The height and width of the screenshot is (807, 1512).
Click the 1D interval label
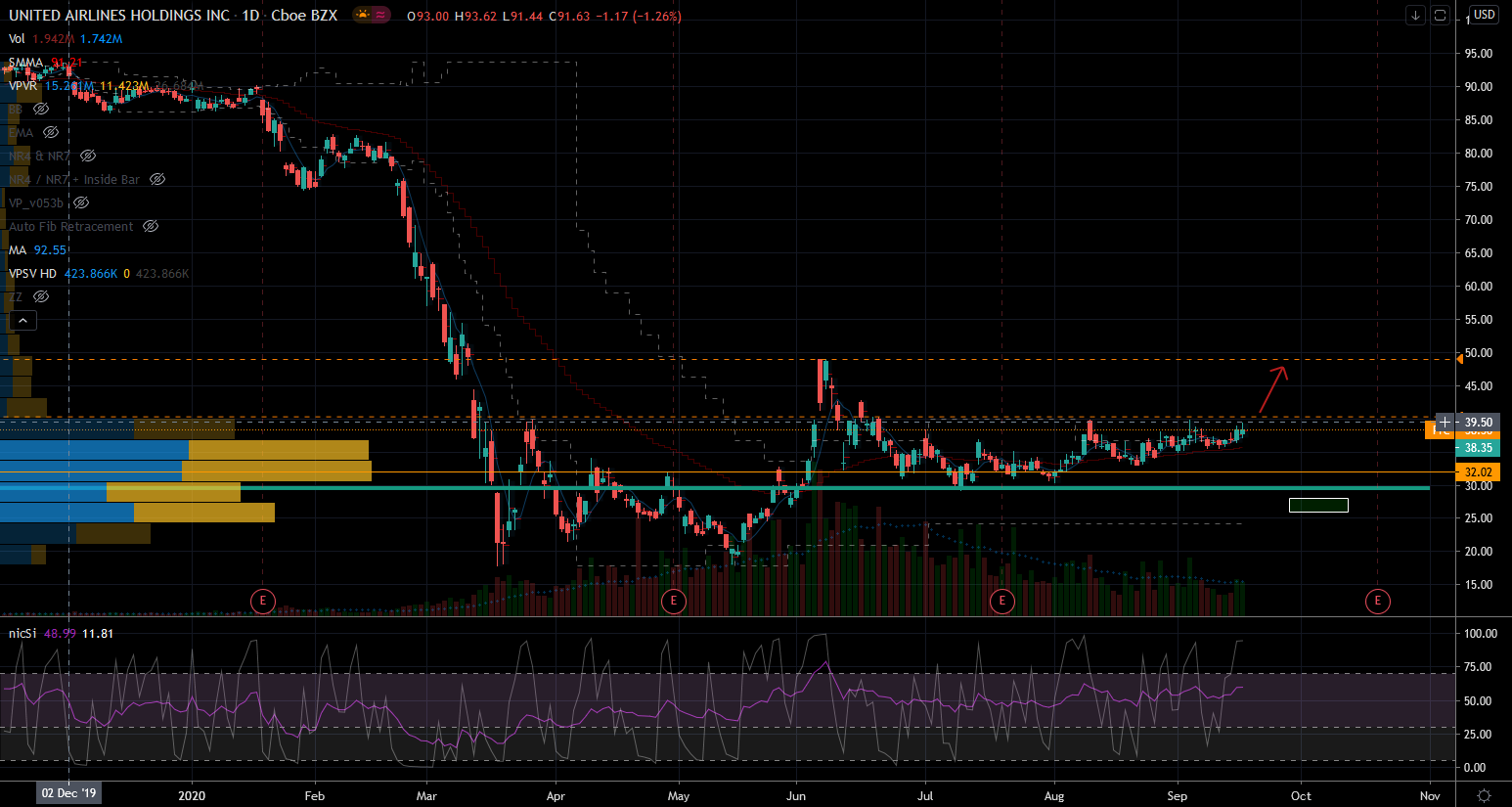pyautogui.click(x=250, y=16)
